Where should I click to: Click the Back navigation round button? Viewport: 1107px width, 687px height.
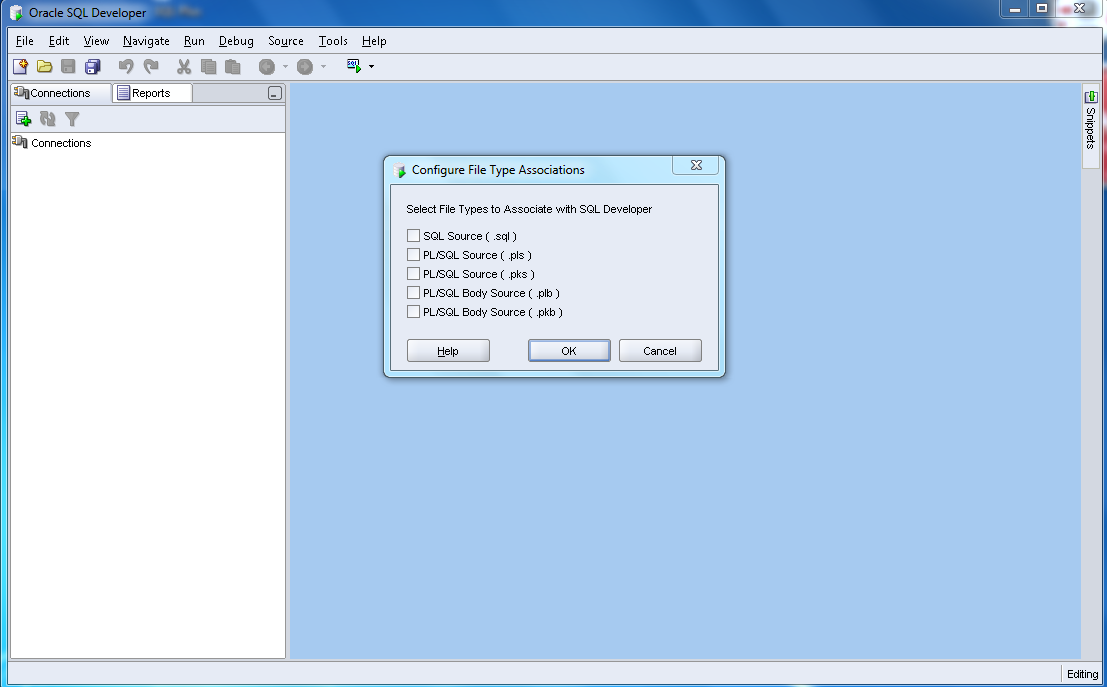pyautogui.click(x=267, y=66)
